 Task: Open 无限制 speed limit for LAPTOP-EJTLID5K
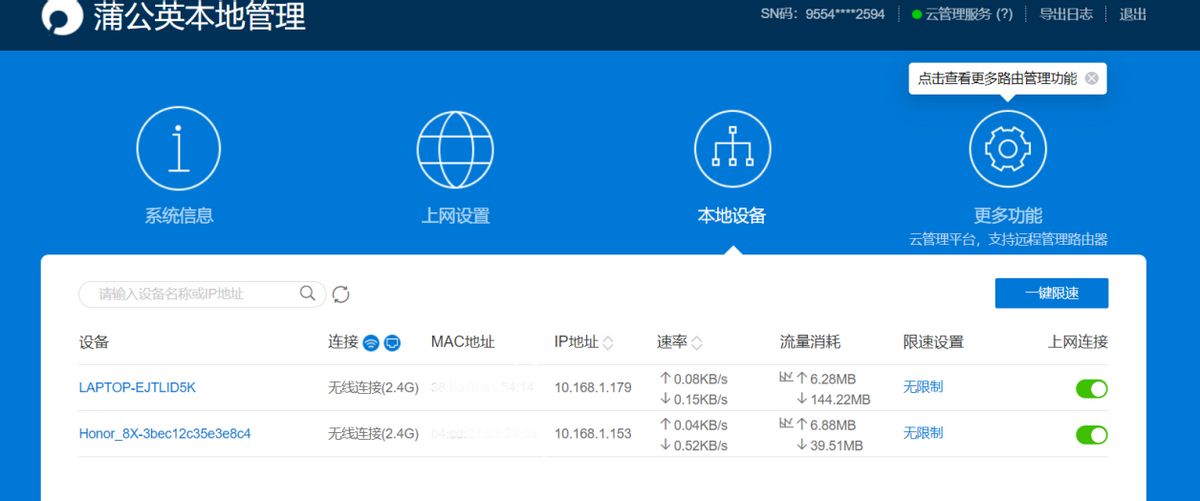point(923,387)
